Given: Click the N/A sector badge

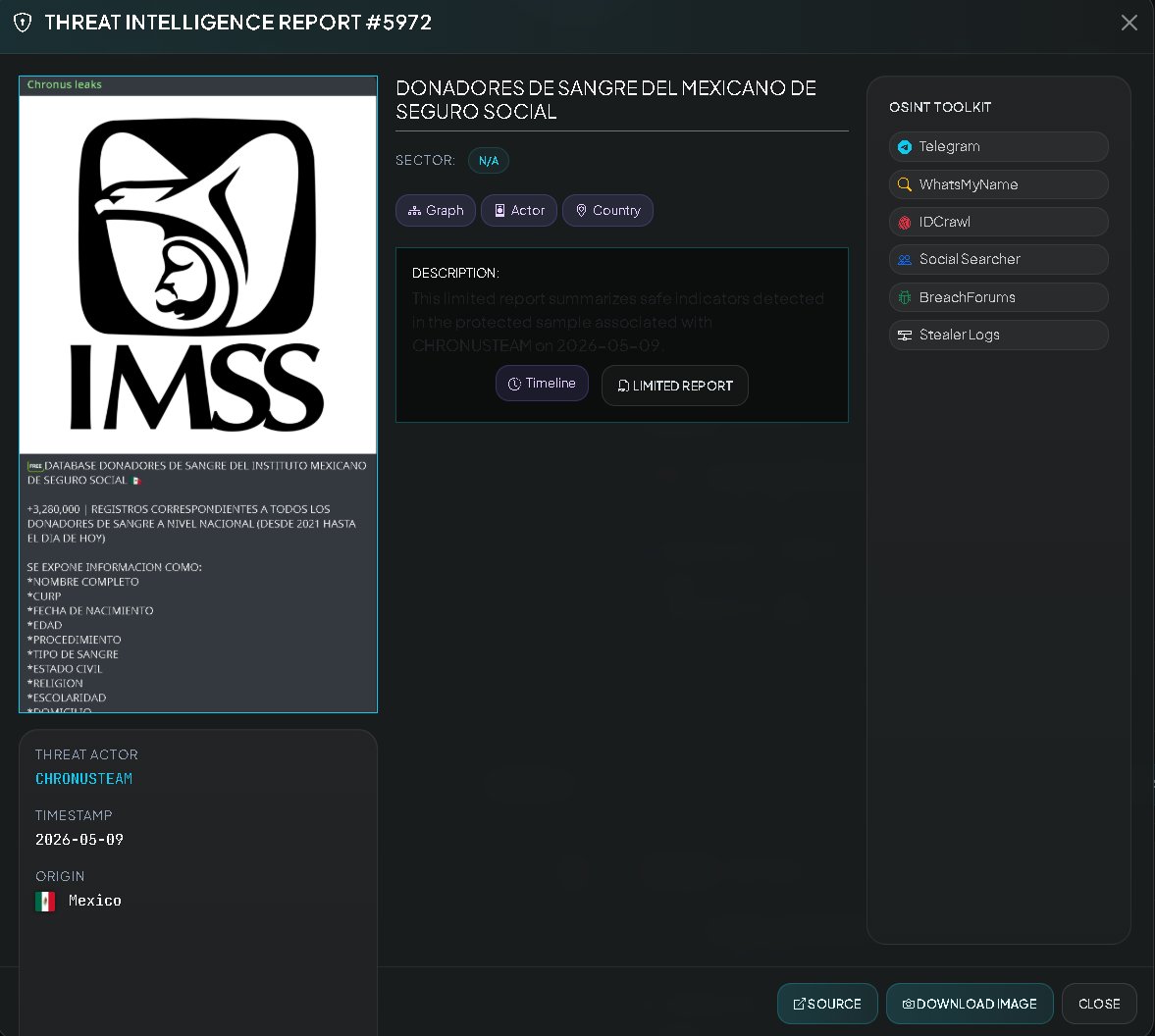Looking at the screenshot, I should (x=489, y=161).
